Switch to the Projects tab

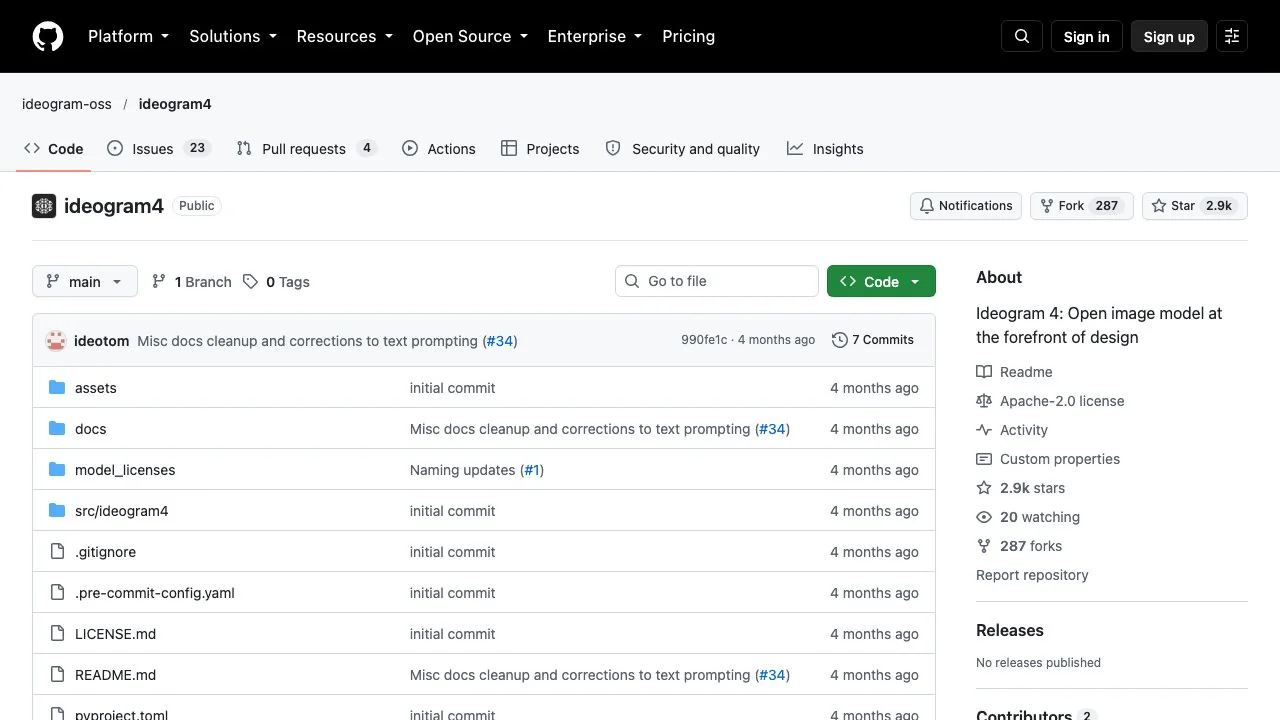tap(540, 149)
